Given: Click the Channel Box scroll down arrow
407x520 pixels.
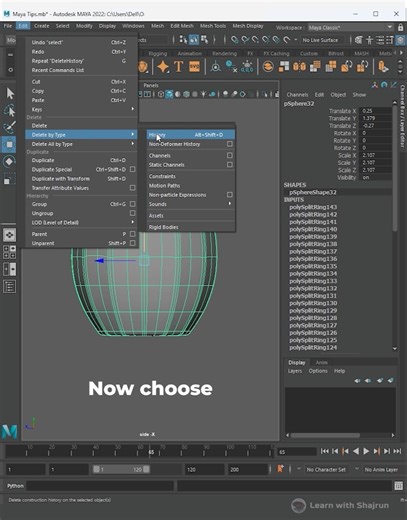Looking at the screenshot, I should tap(395, 349).
